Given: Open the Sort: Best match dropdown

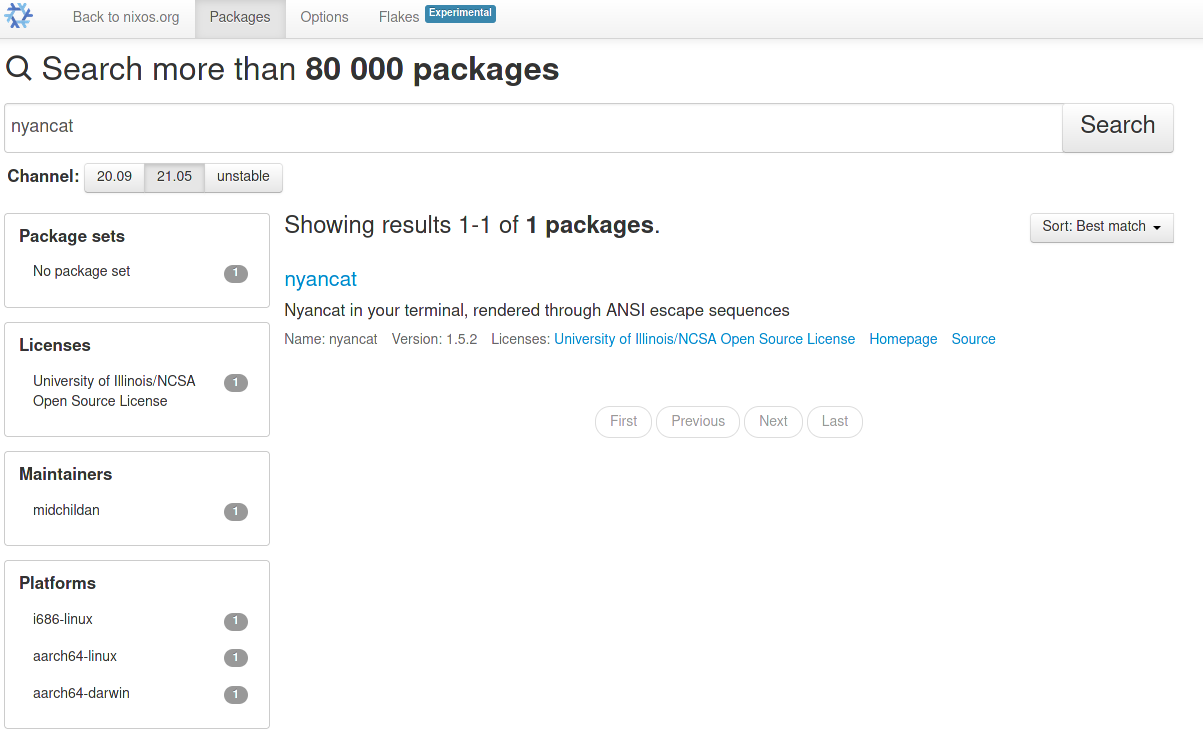Looking at the screenshot, I should coord(1102,227).
